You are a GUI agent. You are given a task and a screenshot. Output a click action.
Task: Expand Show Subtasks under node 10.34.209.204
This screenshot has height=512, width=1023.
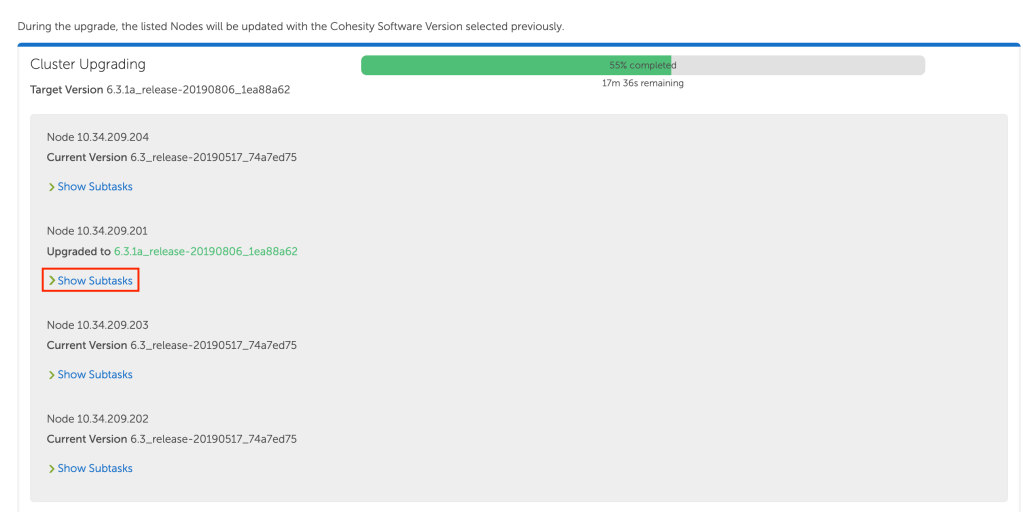click(x=95, y=187)
